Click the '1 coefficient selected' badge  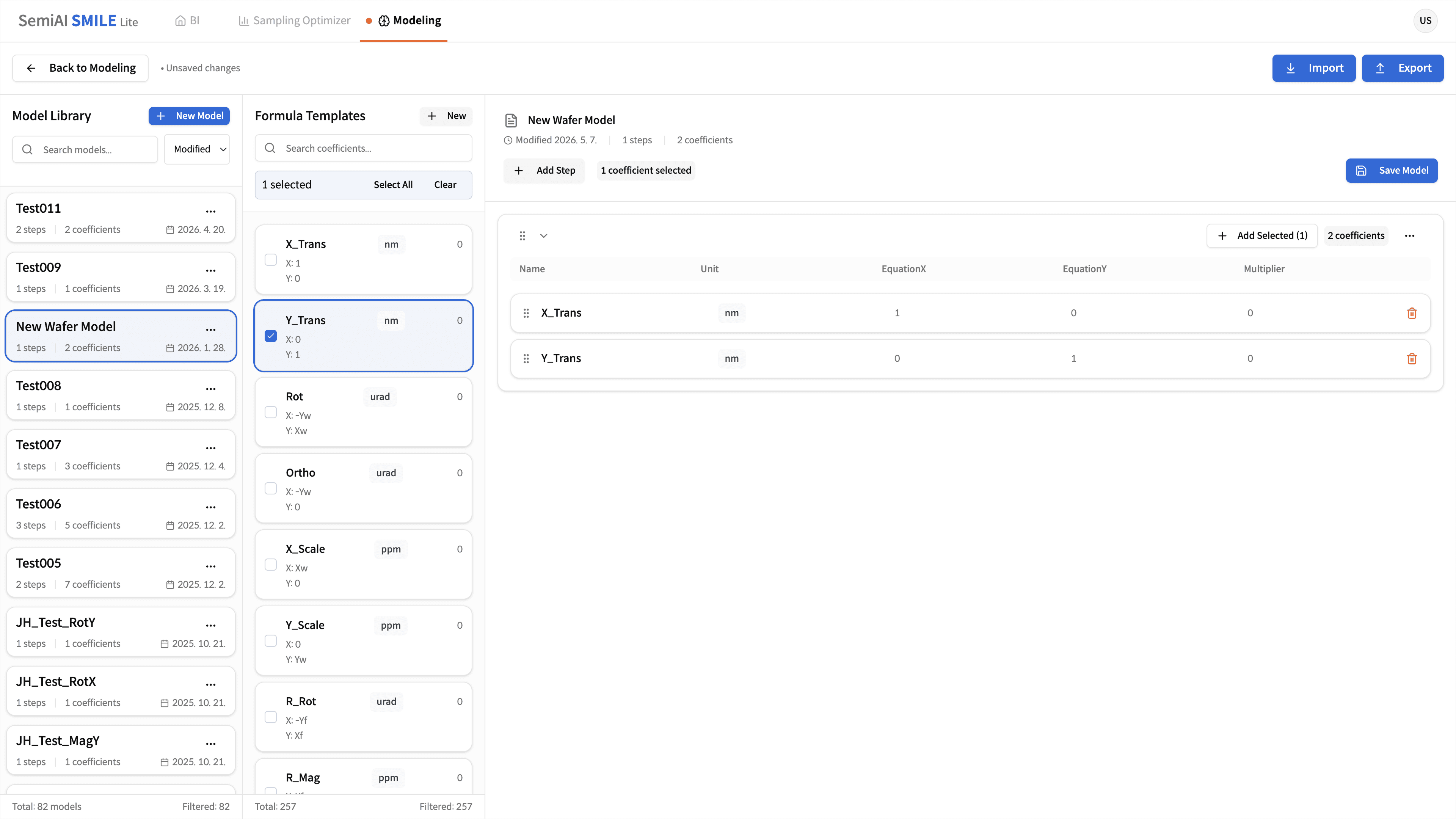coord(646,170)
